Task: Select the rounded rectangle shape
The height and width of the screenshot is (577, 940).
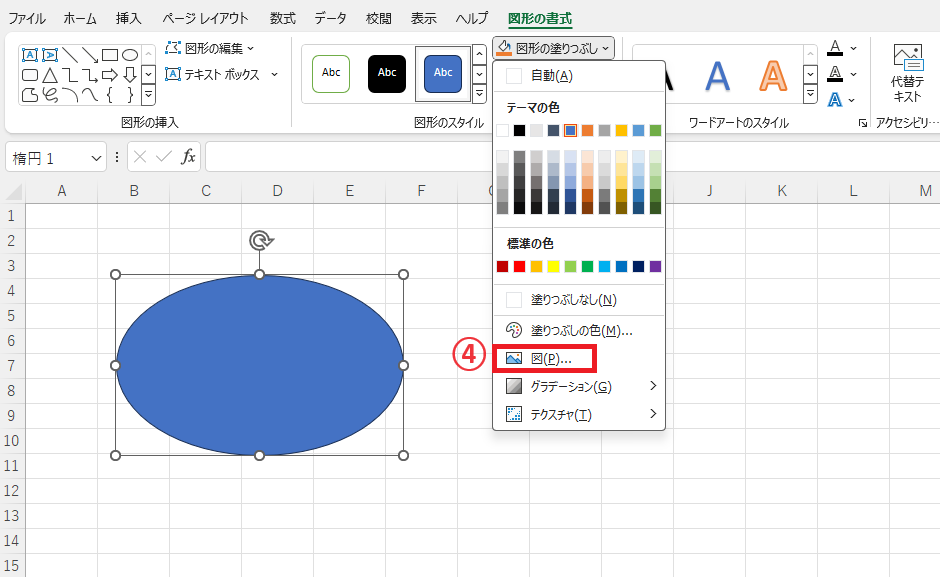Action: [30, 75]
